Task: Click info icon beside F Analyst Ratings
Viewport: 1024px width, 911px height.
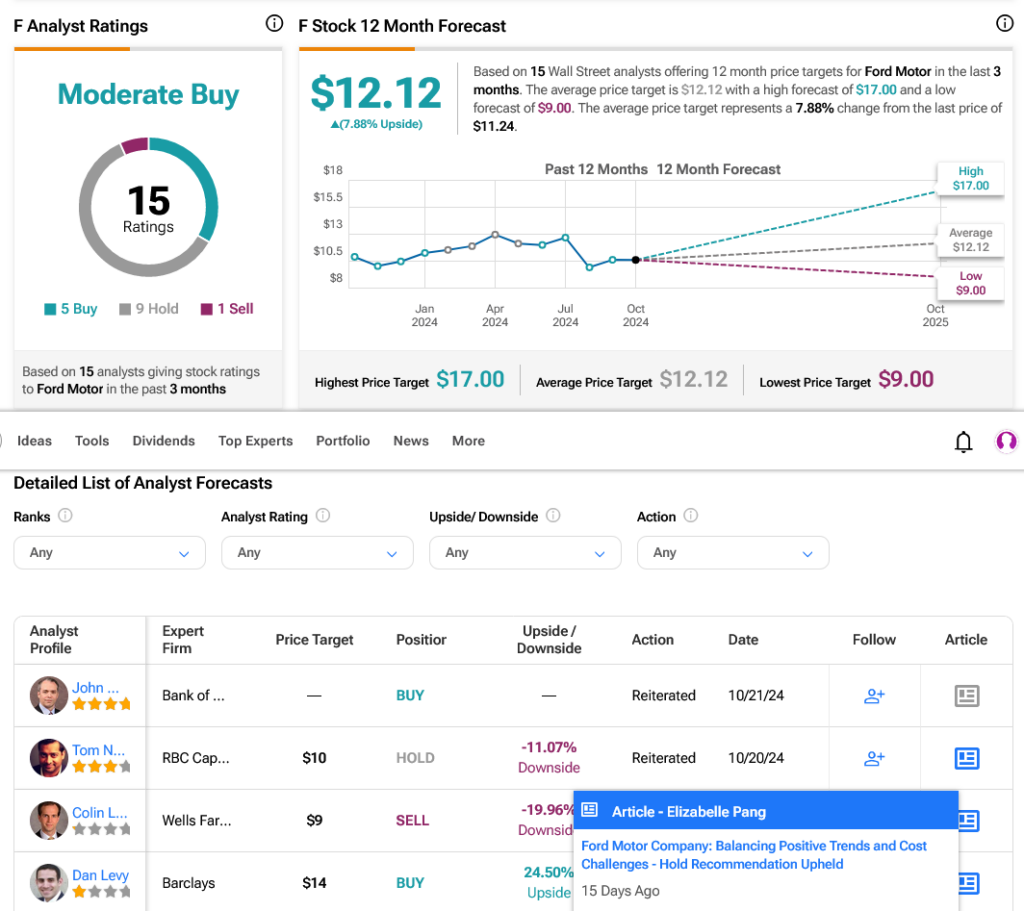Action: click(x=274, y=24)
